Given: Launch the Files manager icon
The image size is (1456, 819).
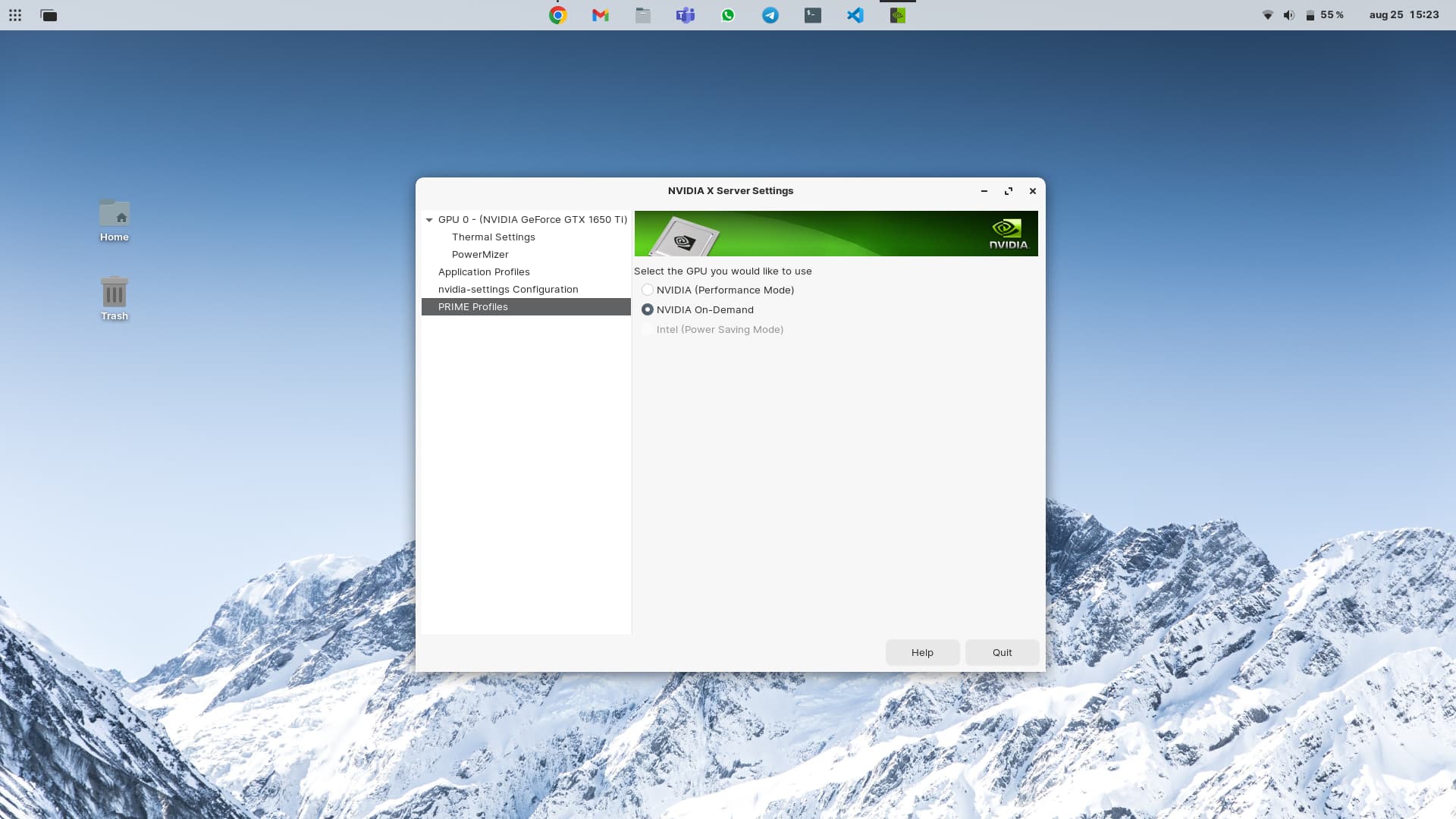Looking at the screenshot, I should point(643,15).
